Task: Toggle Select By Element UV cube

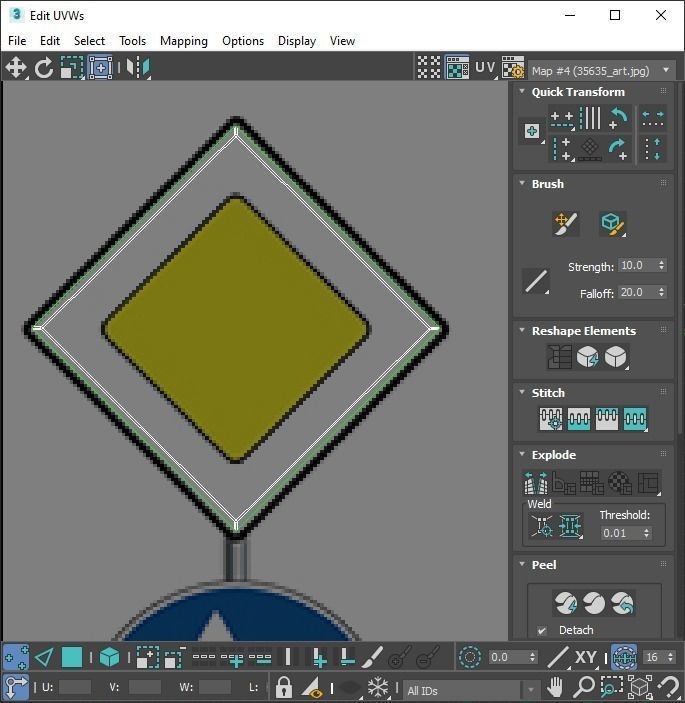Action: [x=109, y=658]
